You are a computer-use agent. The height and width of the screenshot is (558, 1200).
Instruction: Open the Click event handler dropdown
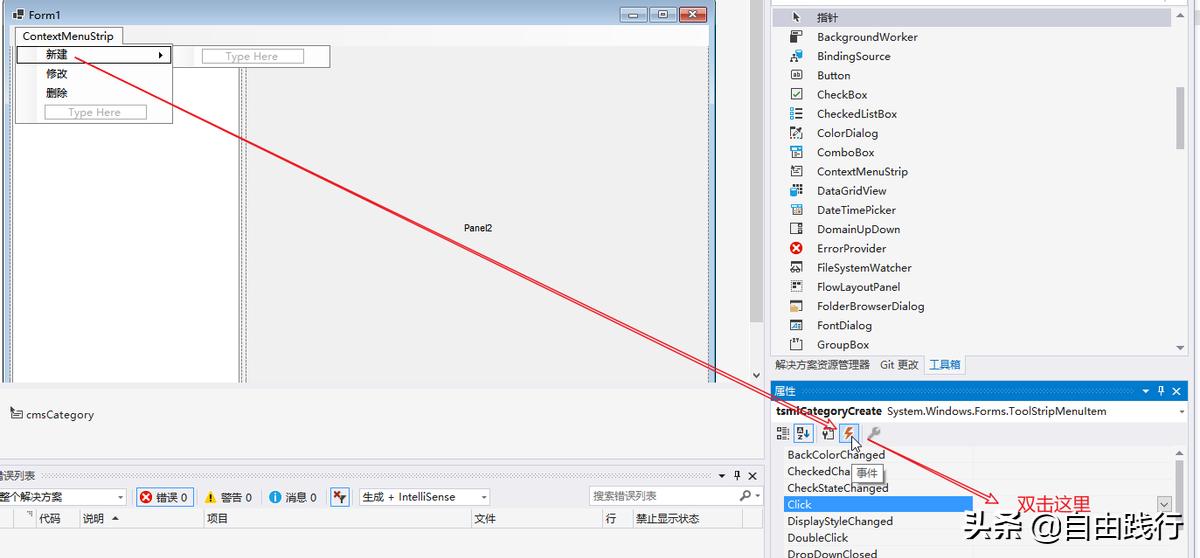pyautogui.click(x=1164, y=505)
